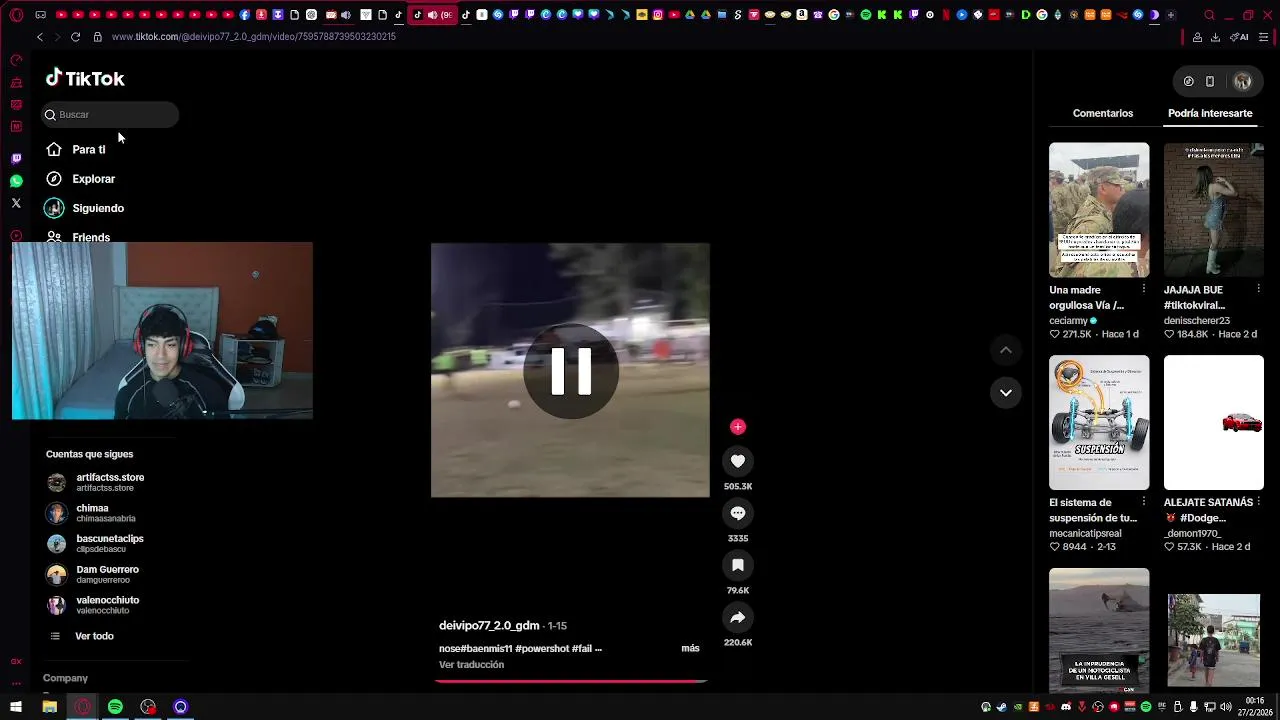Go to next video with down chevron
The image size is (1280, 720).
point(1006,393)
